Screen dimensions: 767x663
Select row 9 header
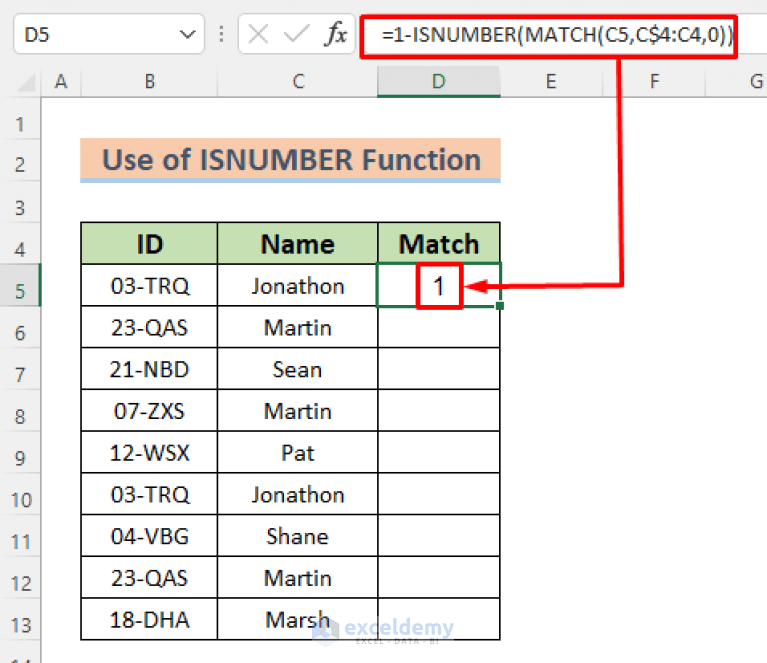(x=20, y=452)
